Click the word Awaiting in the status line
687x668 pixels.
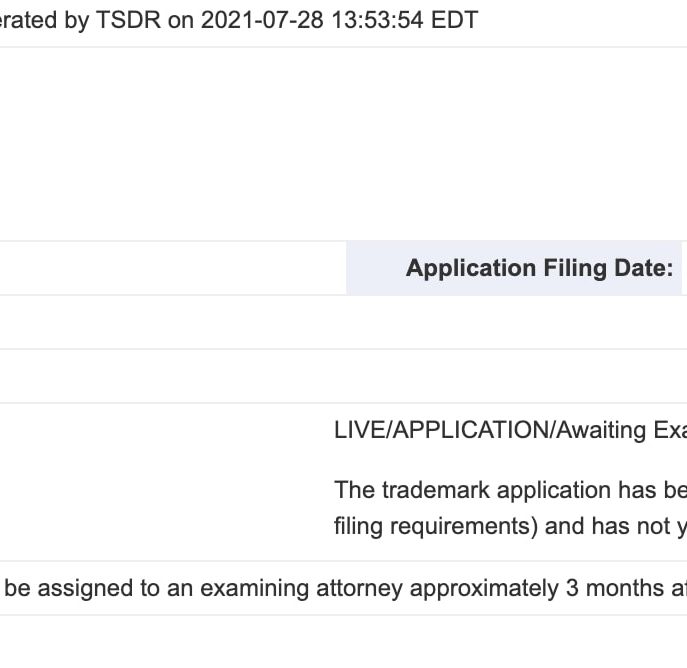601,430
